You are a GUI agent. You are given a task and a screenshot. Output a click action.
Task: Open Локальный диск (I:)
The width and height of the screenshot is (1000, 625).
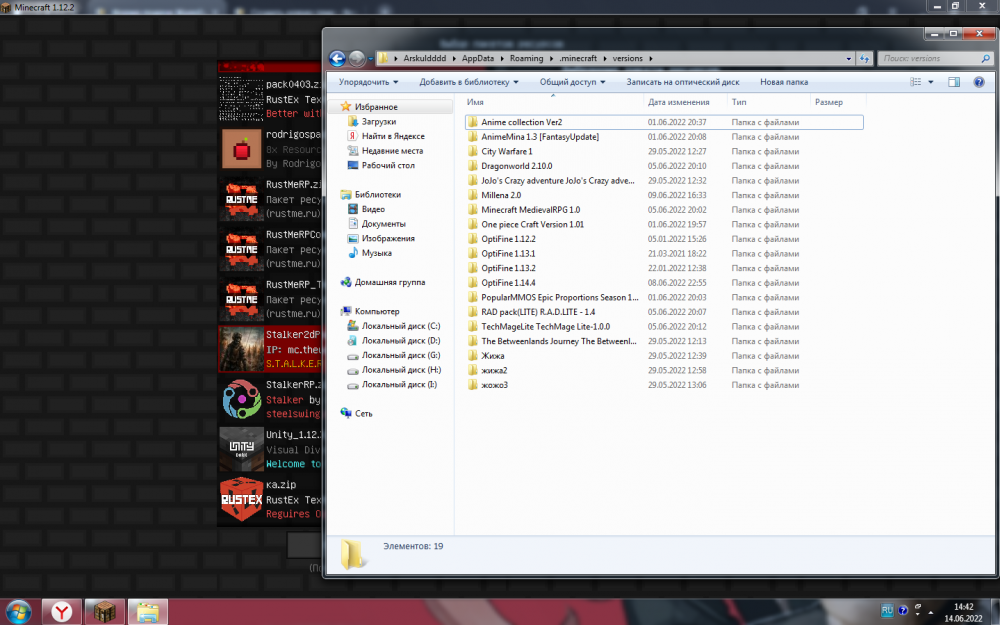399,385
